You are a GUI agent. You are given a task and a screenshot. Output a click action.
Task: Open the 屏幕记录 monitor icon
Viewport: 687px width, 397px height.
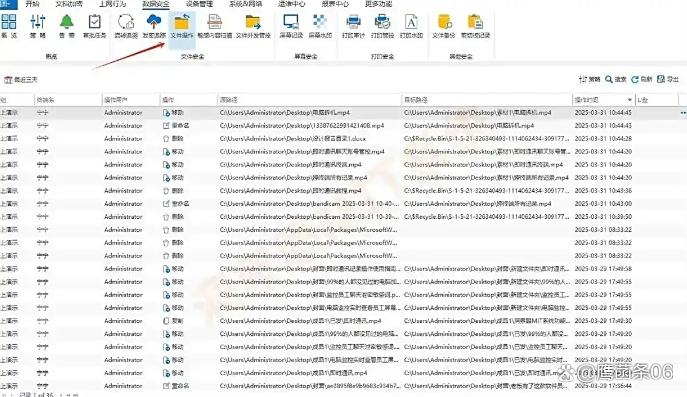pos(291,21)
